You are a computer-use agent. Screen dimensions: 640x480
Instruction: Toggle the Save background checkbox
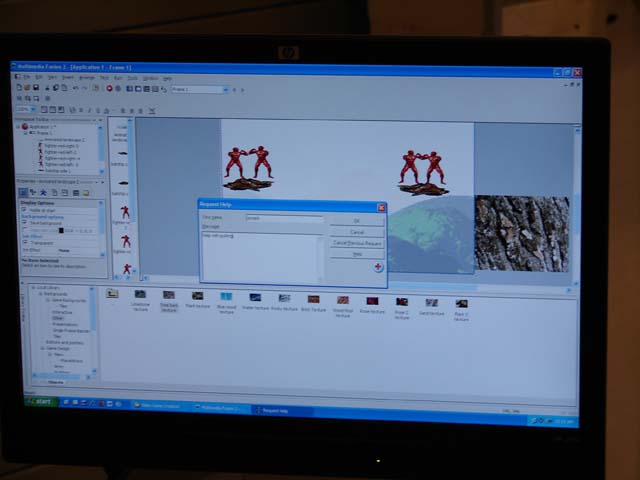click(x=22, y=222)
